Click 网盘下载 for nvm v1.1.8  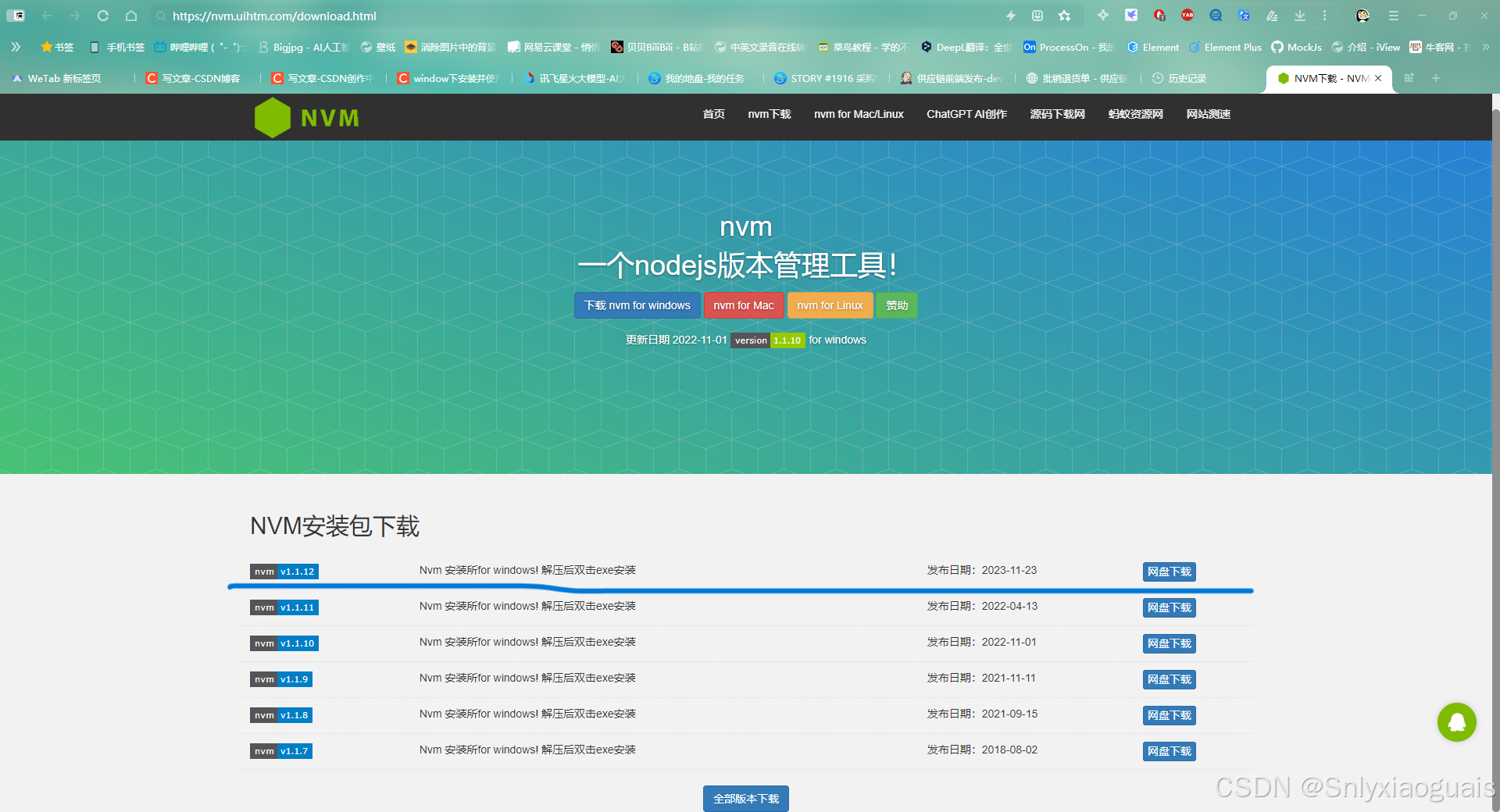click(x=1169, y=715)
